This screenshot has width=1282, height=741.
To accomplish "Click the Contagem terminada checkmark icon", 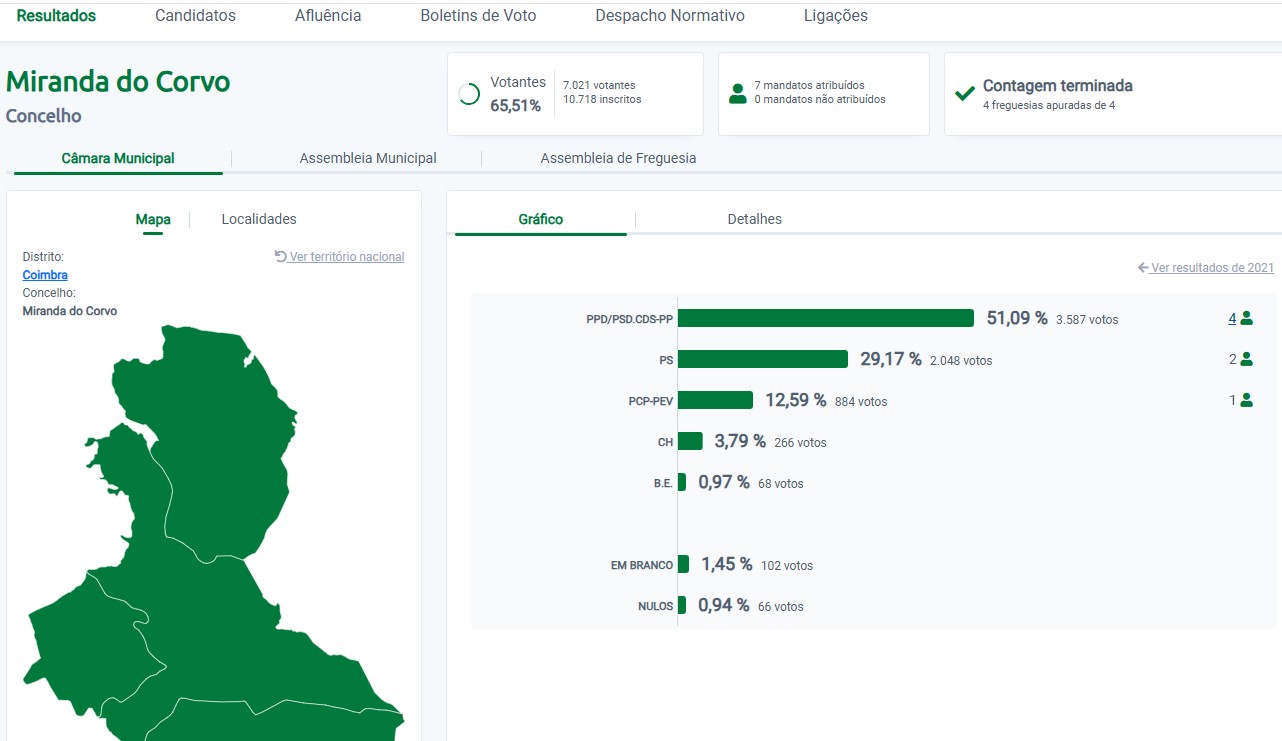I will pyautogui.click(x=964, y=94).
